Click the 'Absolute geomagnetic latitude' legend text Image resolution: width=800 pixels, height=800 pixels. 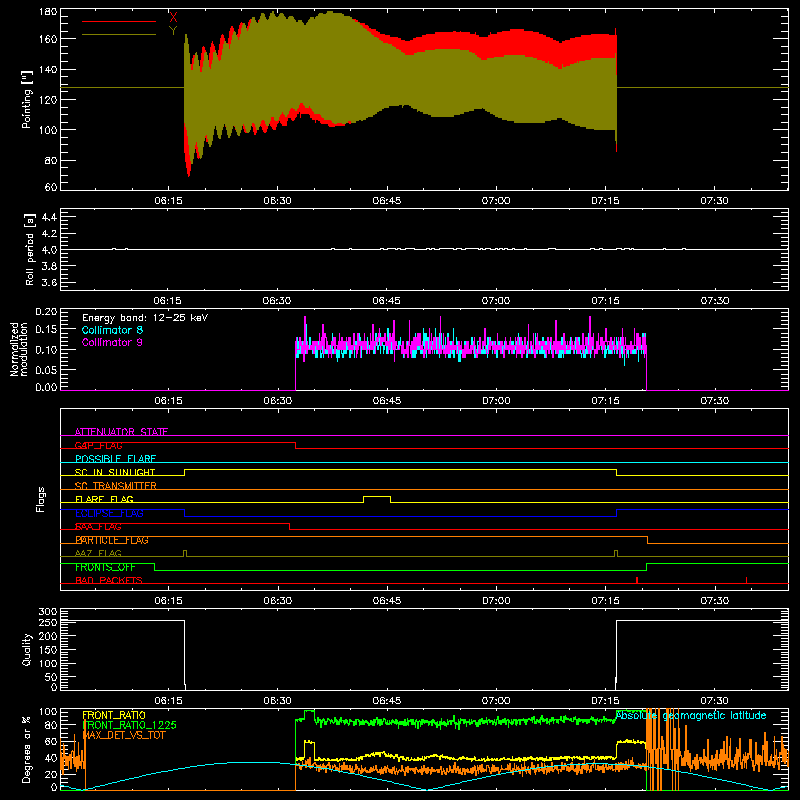(691, 715)
